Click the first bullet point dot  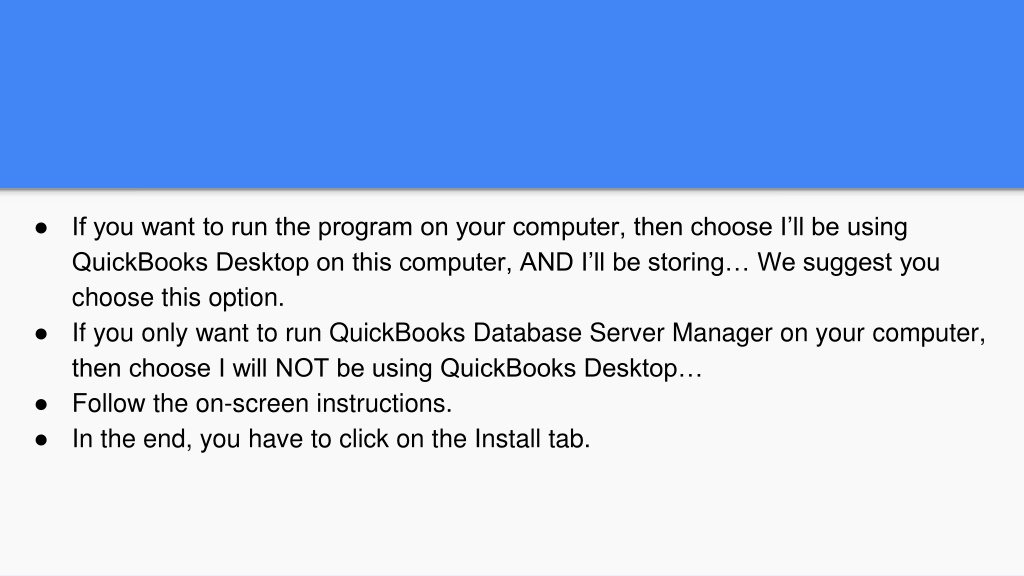(42, 228)
